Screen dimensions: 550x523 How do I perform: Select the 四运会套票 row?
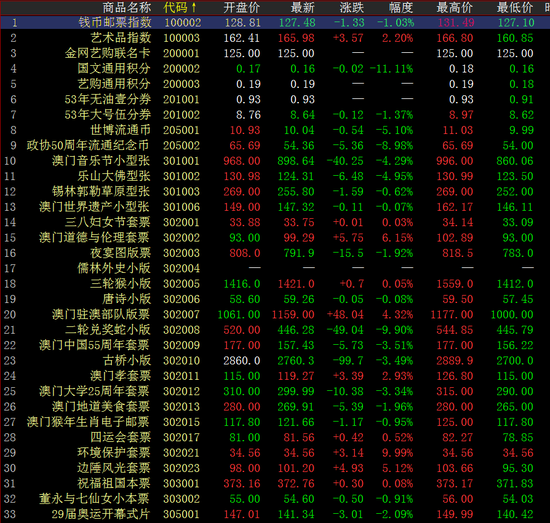275,437
